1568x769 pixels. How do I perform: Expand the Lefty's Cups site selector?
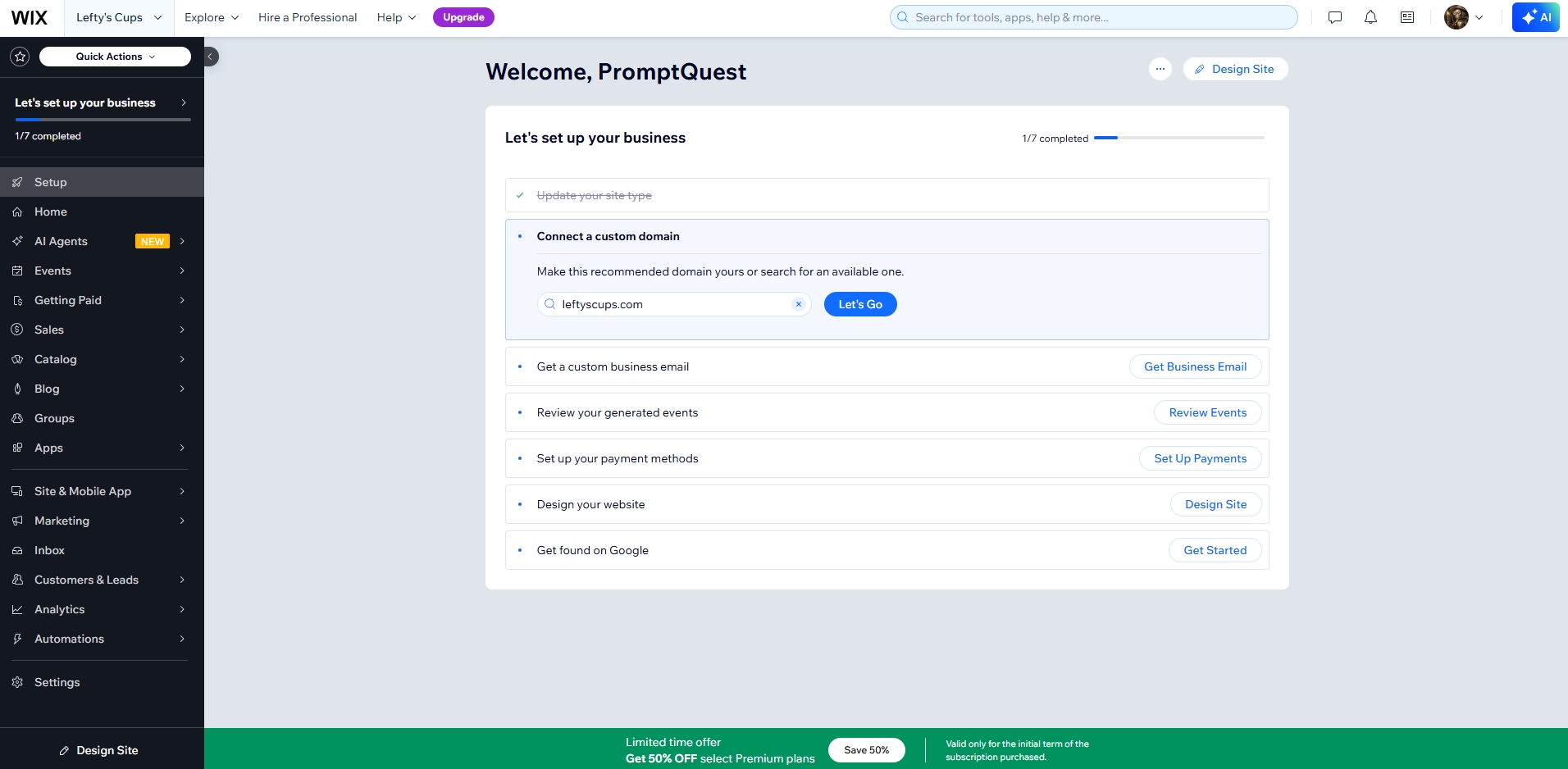tap(119, 17)
